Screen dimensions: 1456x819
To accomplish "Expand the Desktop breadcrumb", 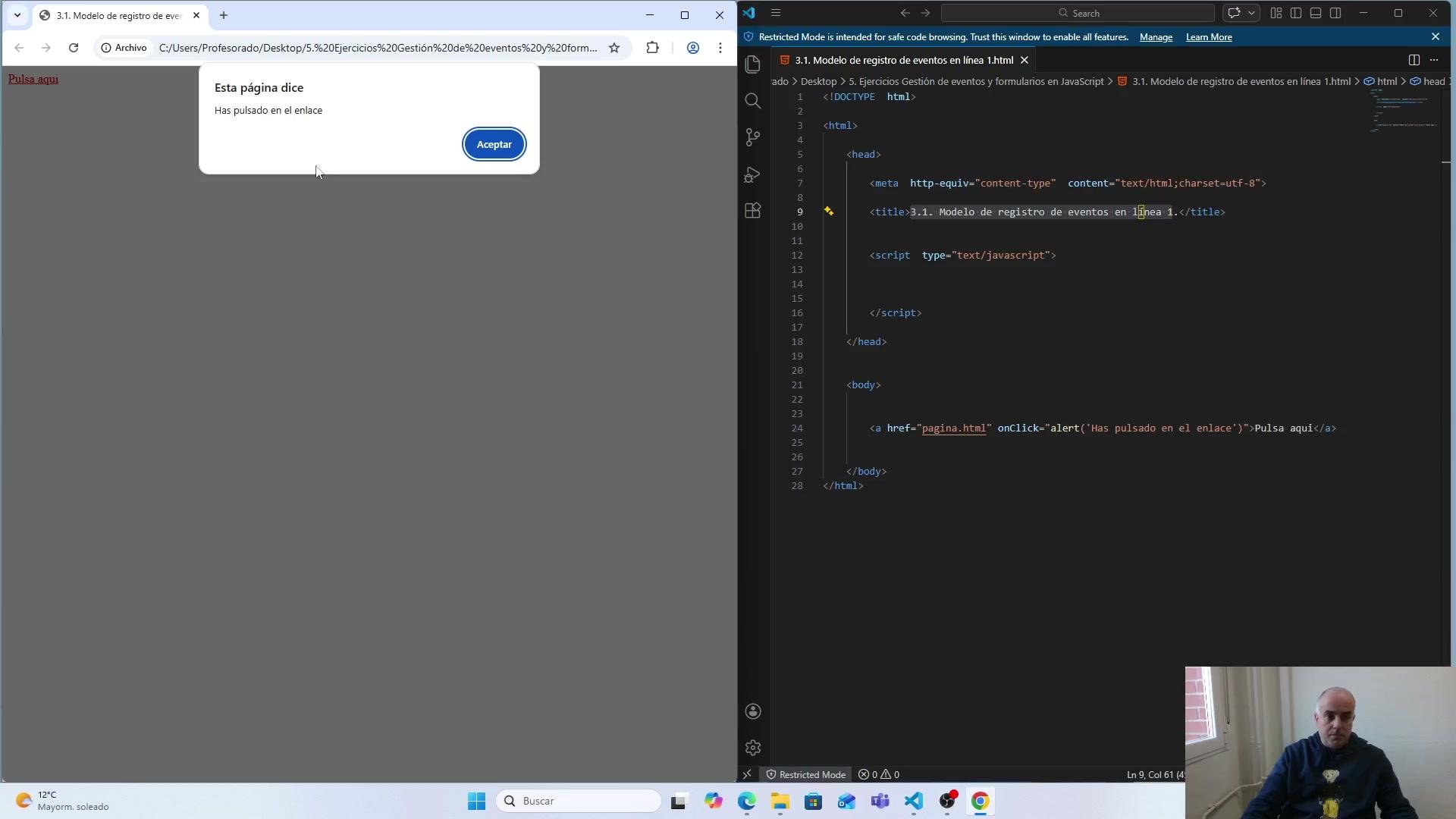I will [x=818, y=81].
